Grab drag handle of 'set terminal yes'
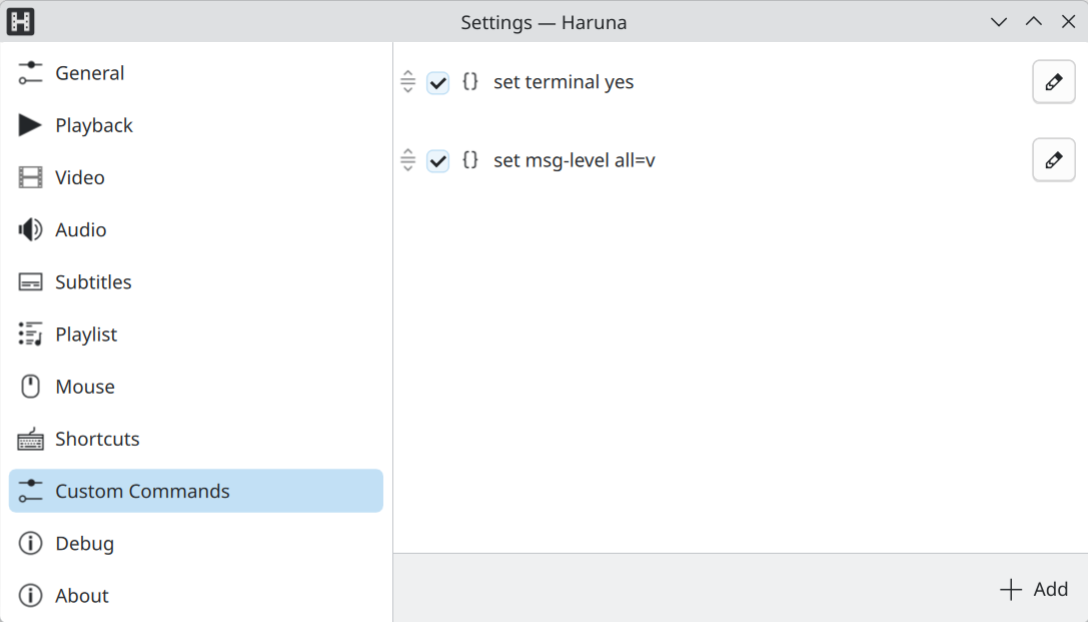The image size is (1088, 622). (407, 82)
